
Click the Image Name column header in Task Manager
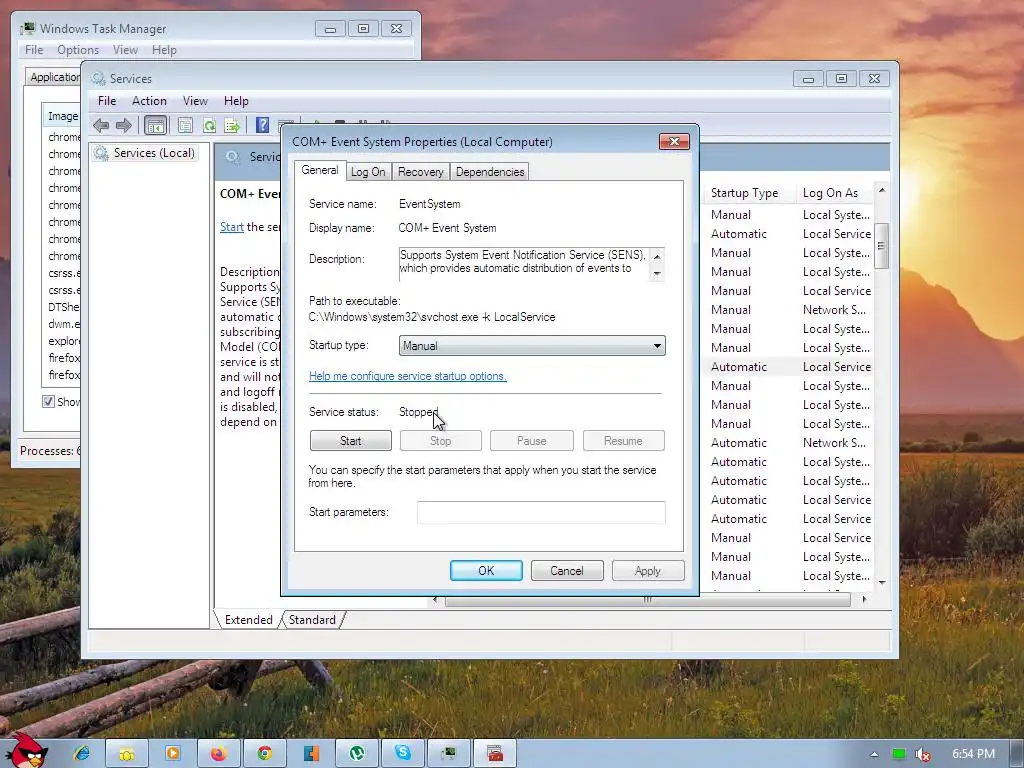tap(63, 116)
